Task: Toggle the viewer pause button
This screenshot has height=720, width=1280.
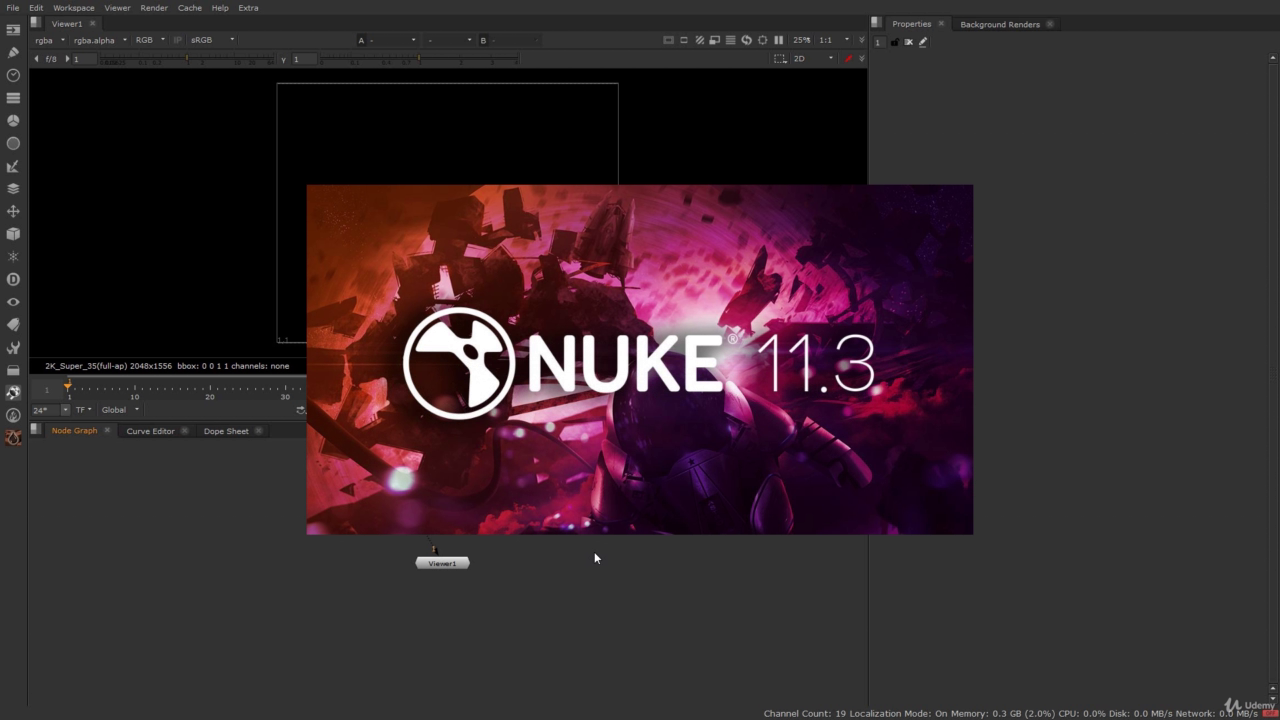Action: click(779, 40)
